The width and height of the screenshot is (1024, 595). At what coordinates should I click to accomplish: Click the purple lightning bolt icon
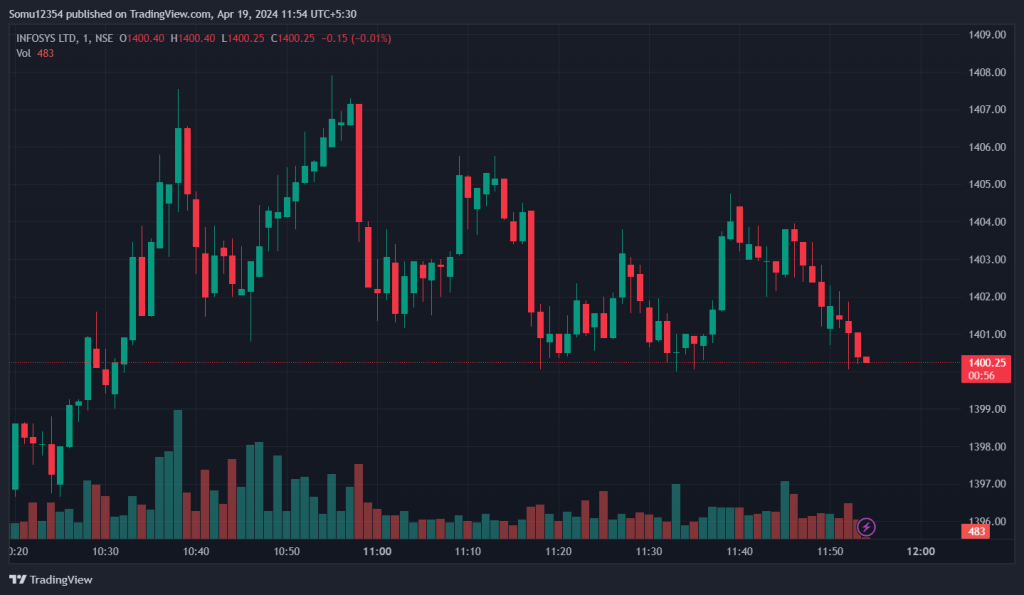pyautogui.click(x=866, y=527)
